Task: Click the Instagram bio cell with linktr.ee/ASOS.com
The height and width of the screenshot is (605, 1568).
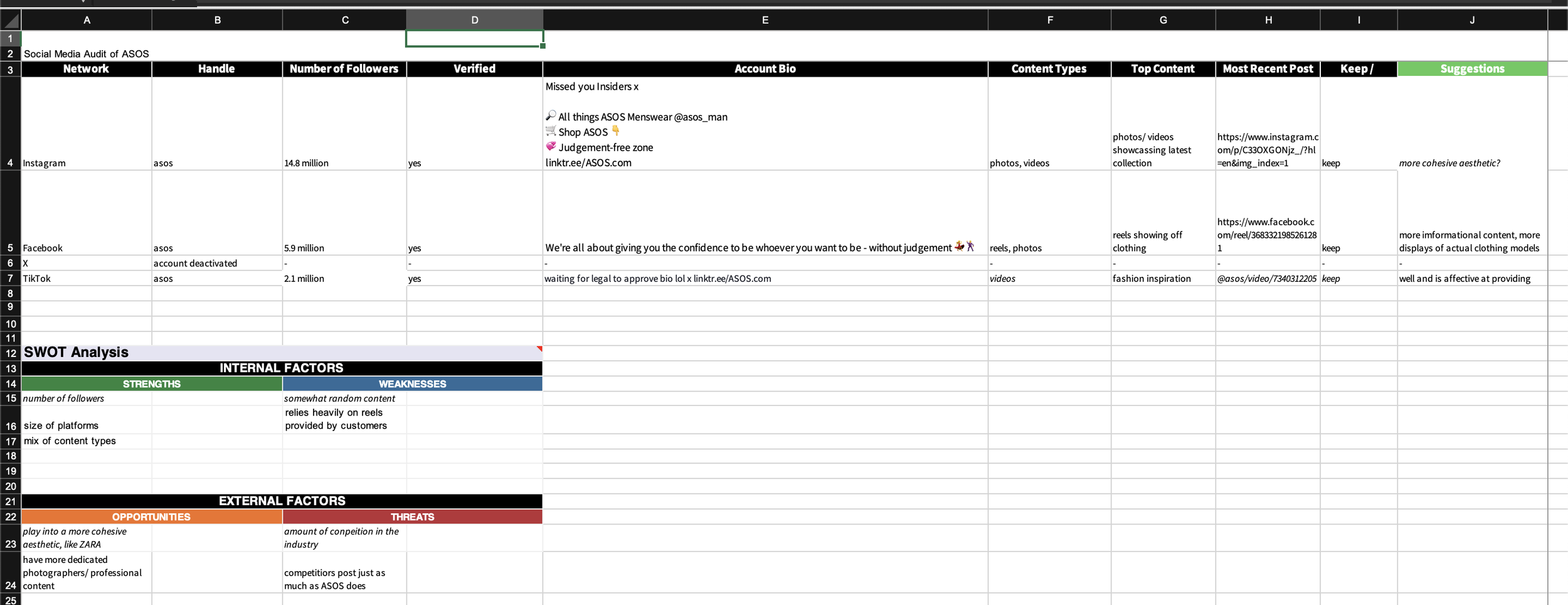Action: pyautogui.click(x=765, y=124)
